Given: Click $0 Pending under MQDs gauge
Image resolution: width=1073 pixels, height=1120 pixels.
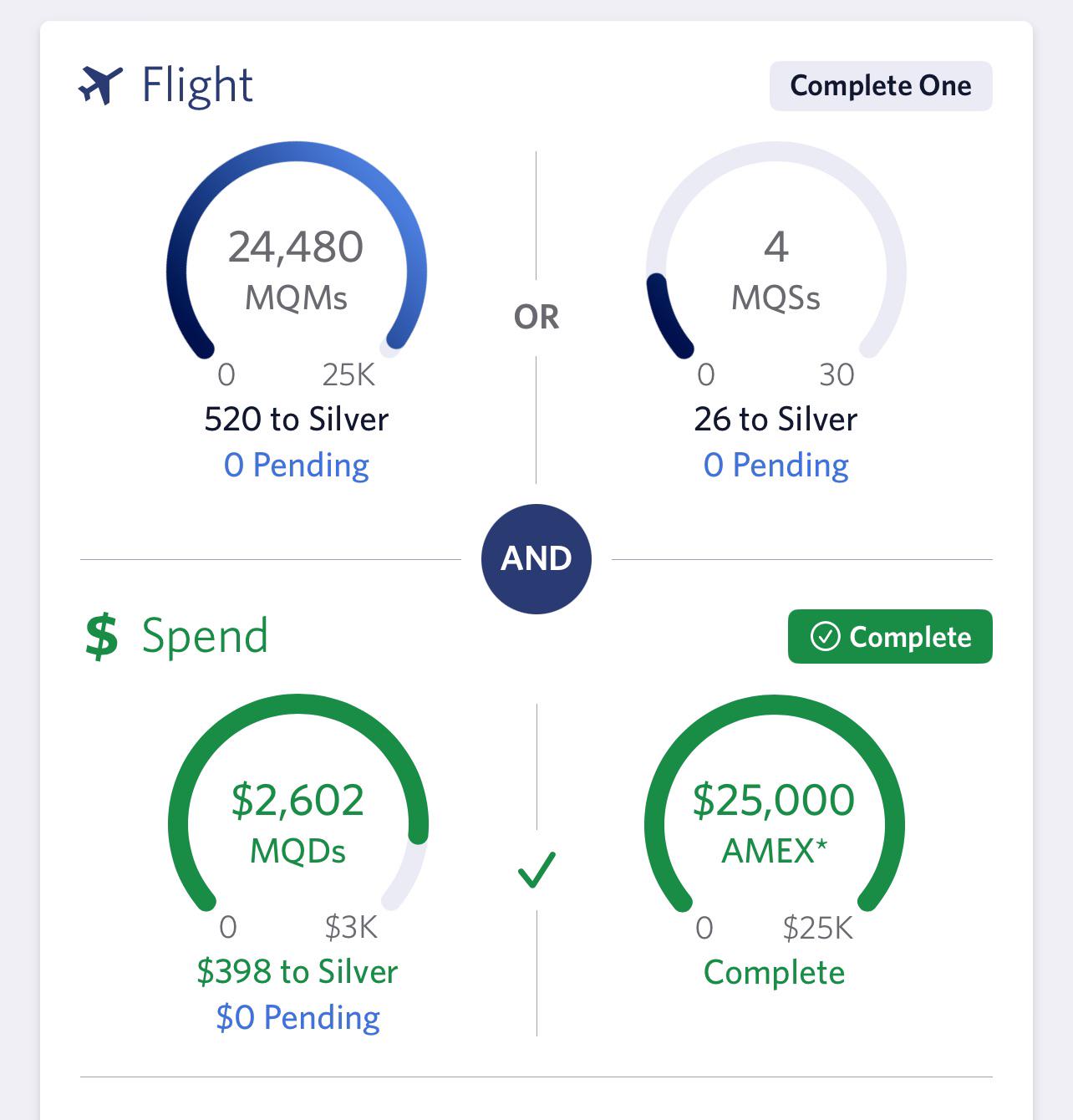Looking at the screenshot, I should click(x=297, y=1017).
